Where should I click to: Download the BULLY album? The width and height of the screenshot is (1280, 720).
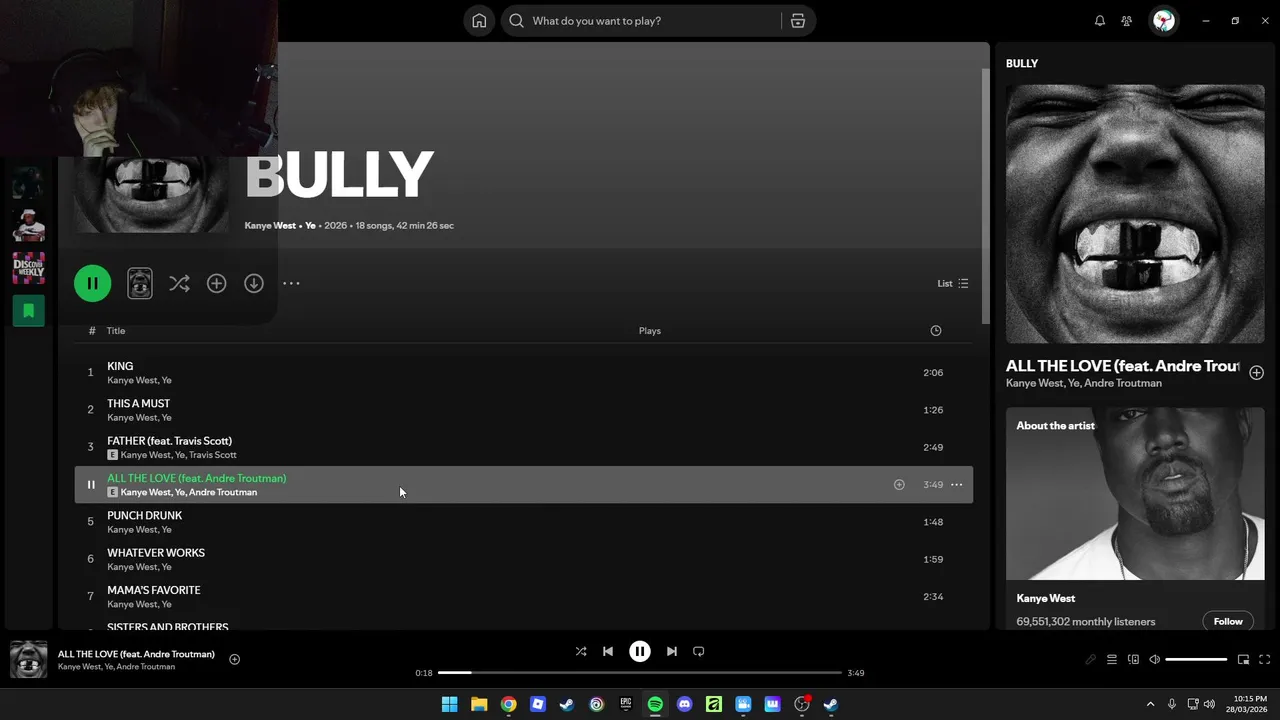click(254, 284)
